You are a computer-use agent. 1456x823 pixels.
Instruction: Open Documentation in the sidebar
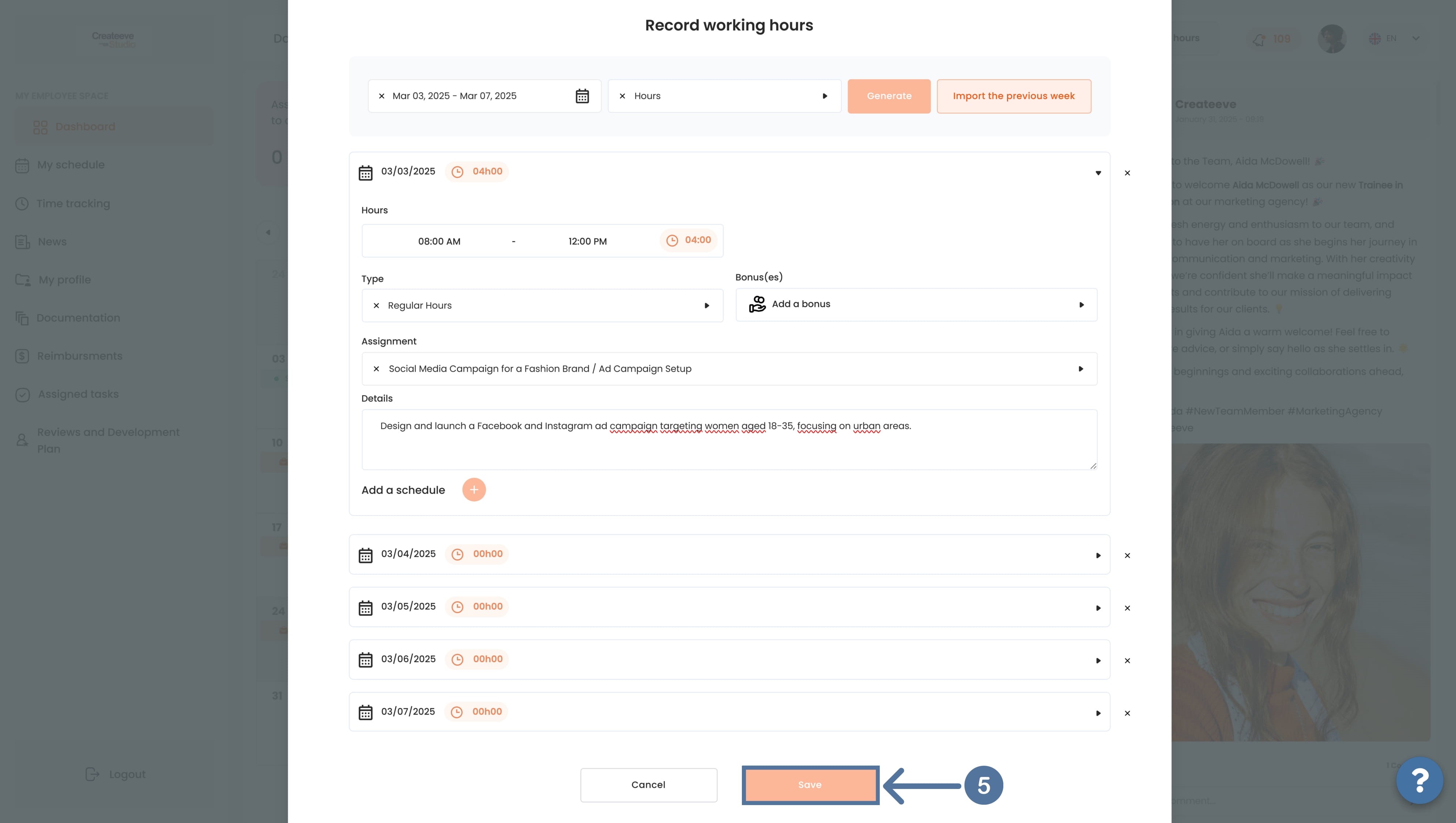click(x=68, y=318)
